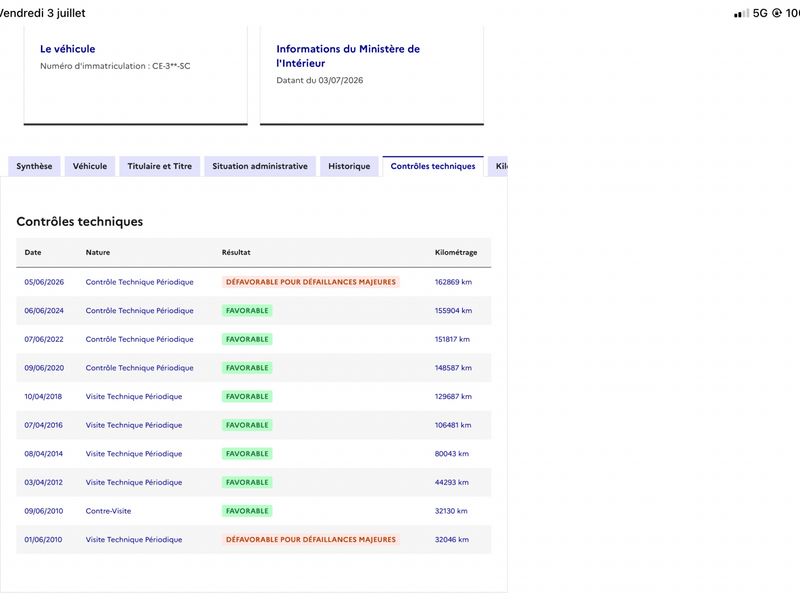Click the date 06/06/2024
This screenshot has width=800, height=600.
click(44, 311)
